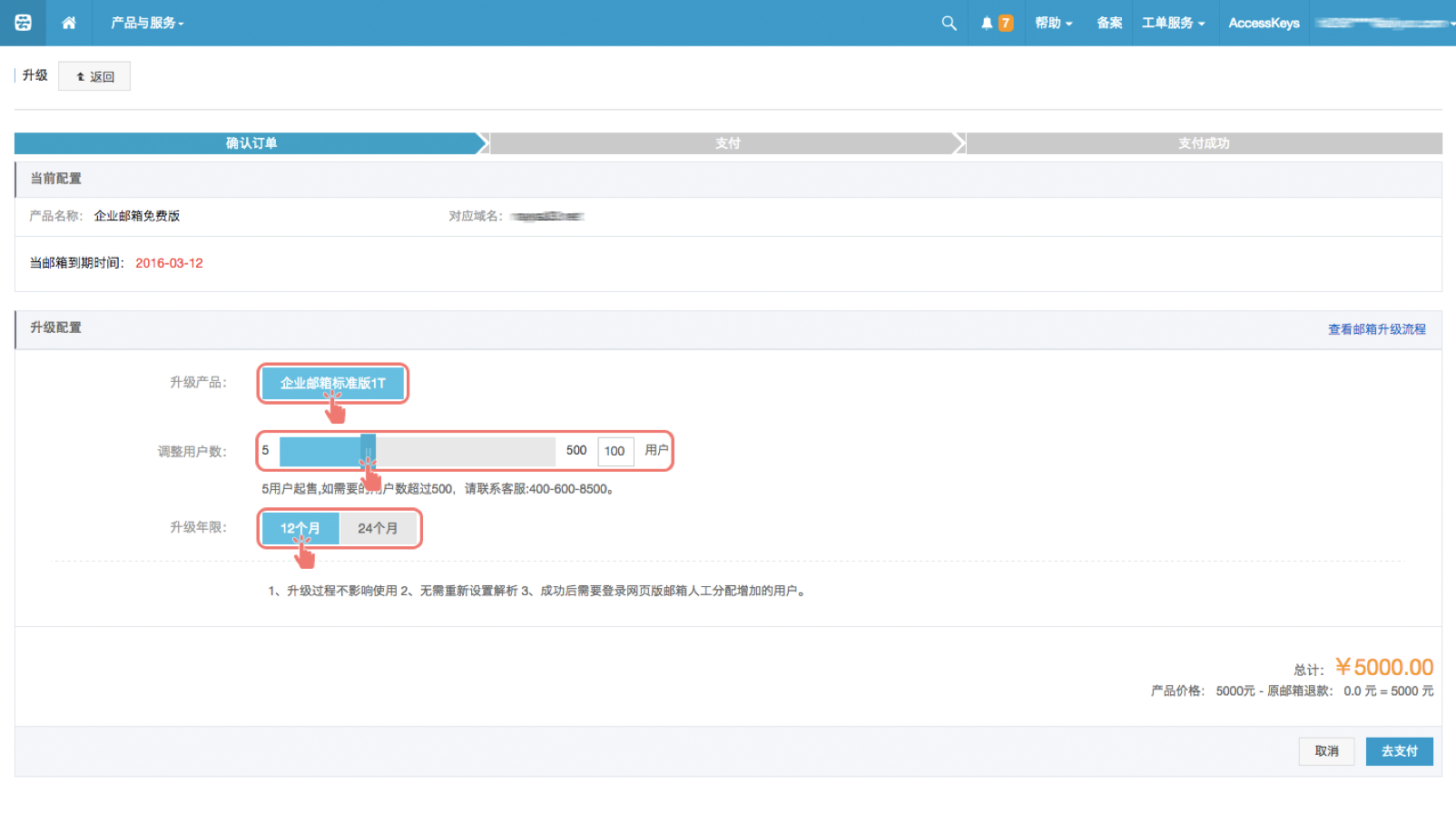Open the 备案 menu item
This screenshot has width=1456, height=822.
tap(1109, 23)
